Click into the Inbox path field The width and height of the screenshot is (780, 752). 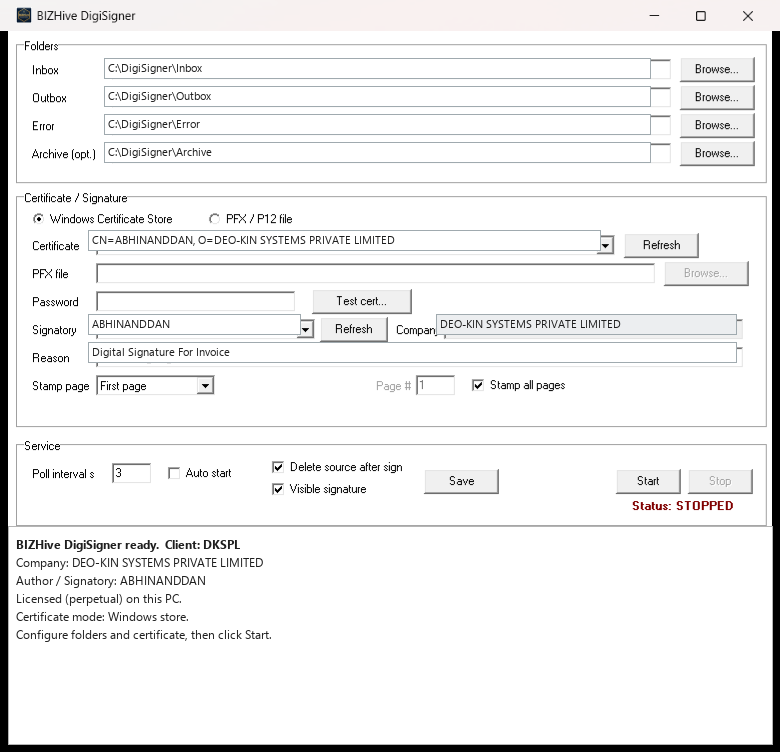tap(377, 68)
